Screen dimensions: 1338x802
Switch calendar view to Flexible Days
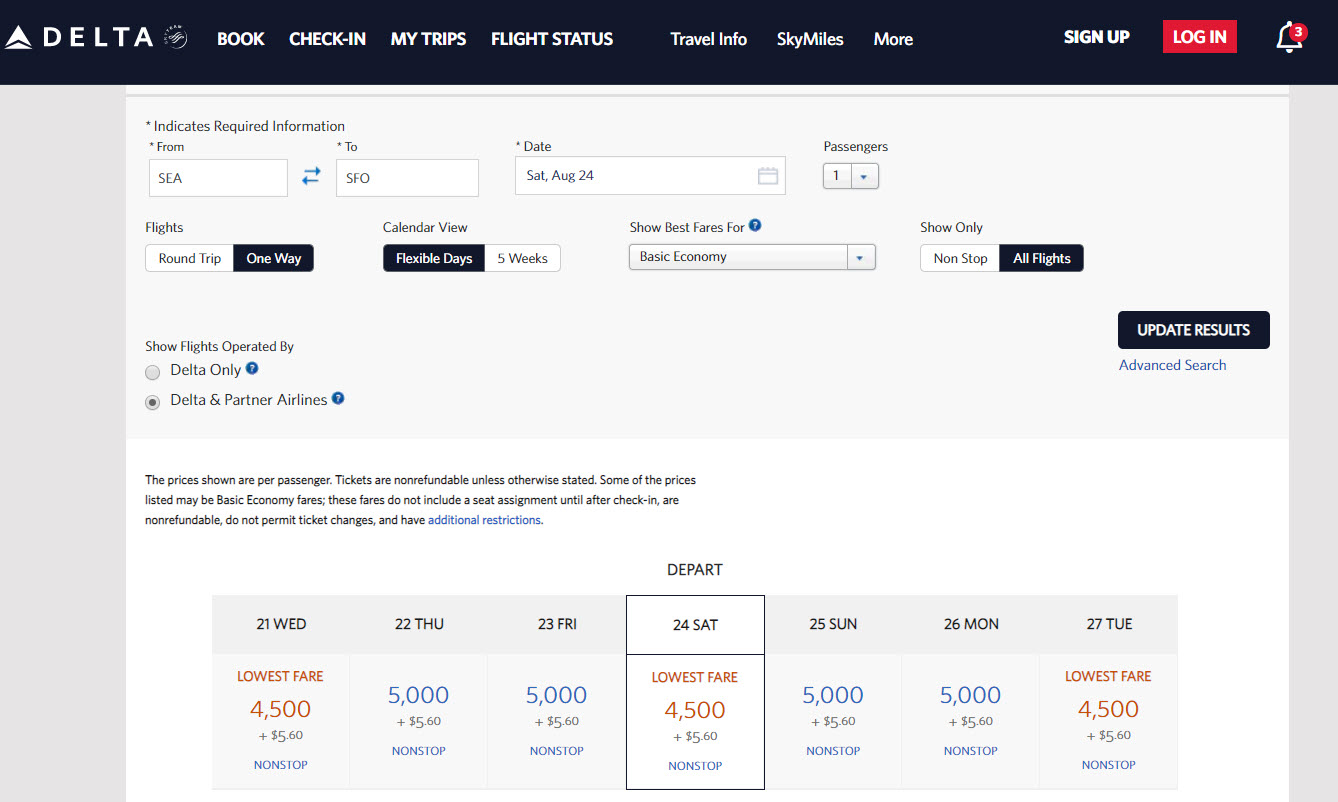pyautogui.click(x=434, y=258)
